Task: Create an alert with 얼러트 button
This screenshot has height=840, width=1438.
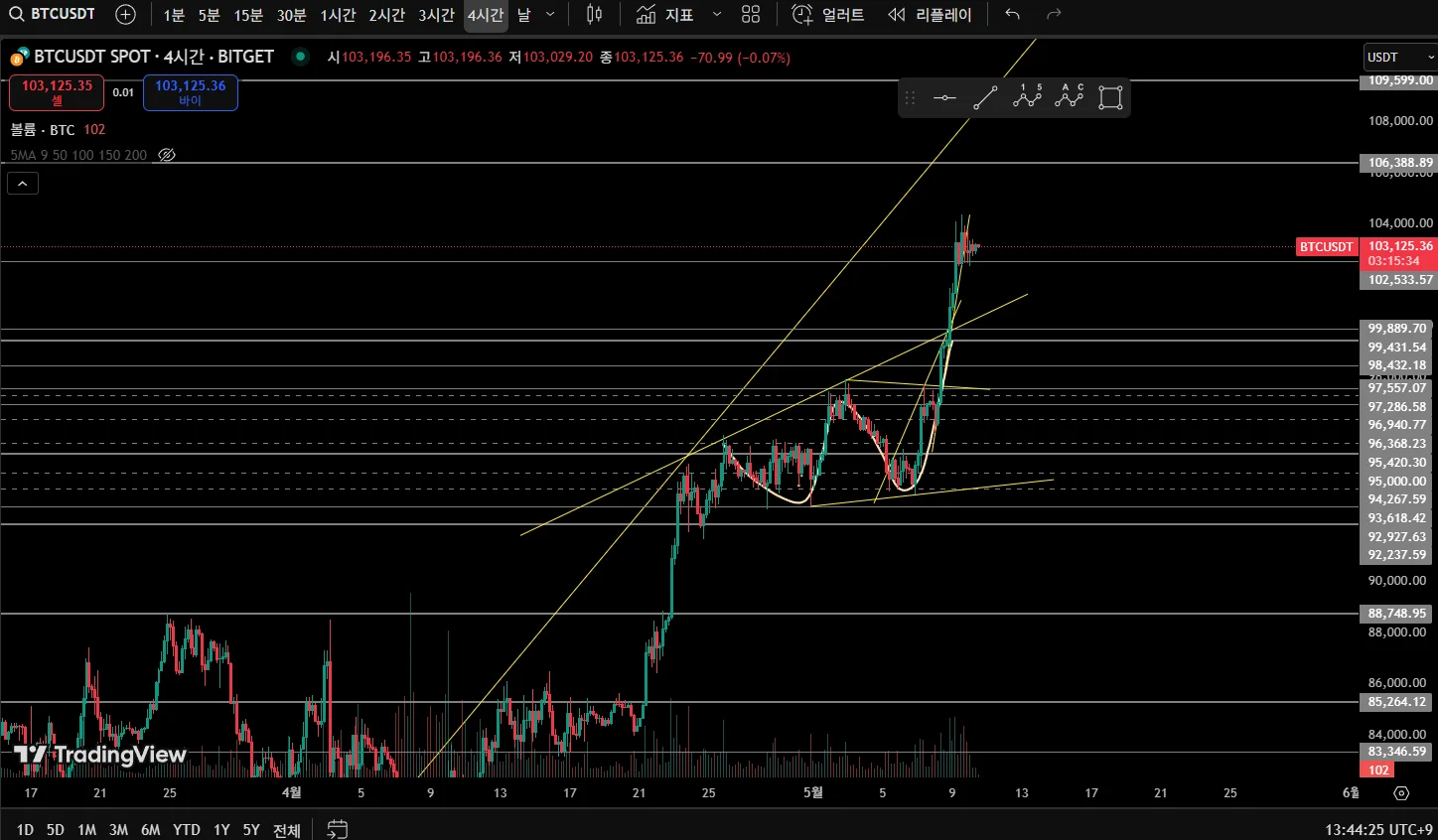Action: (x=828, y=15)
